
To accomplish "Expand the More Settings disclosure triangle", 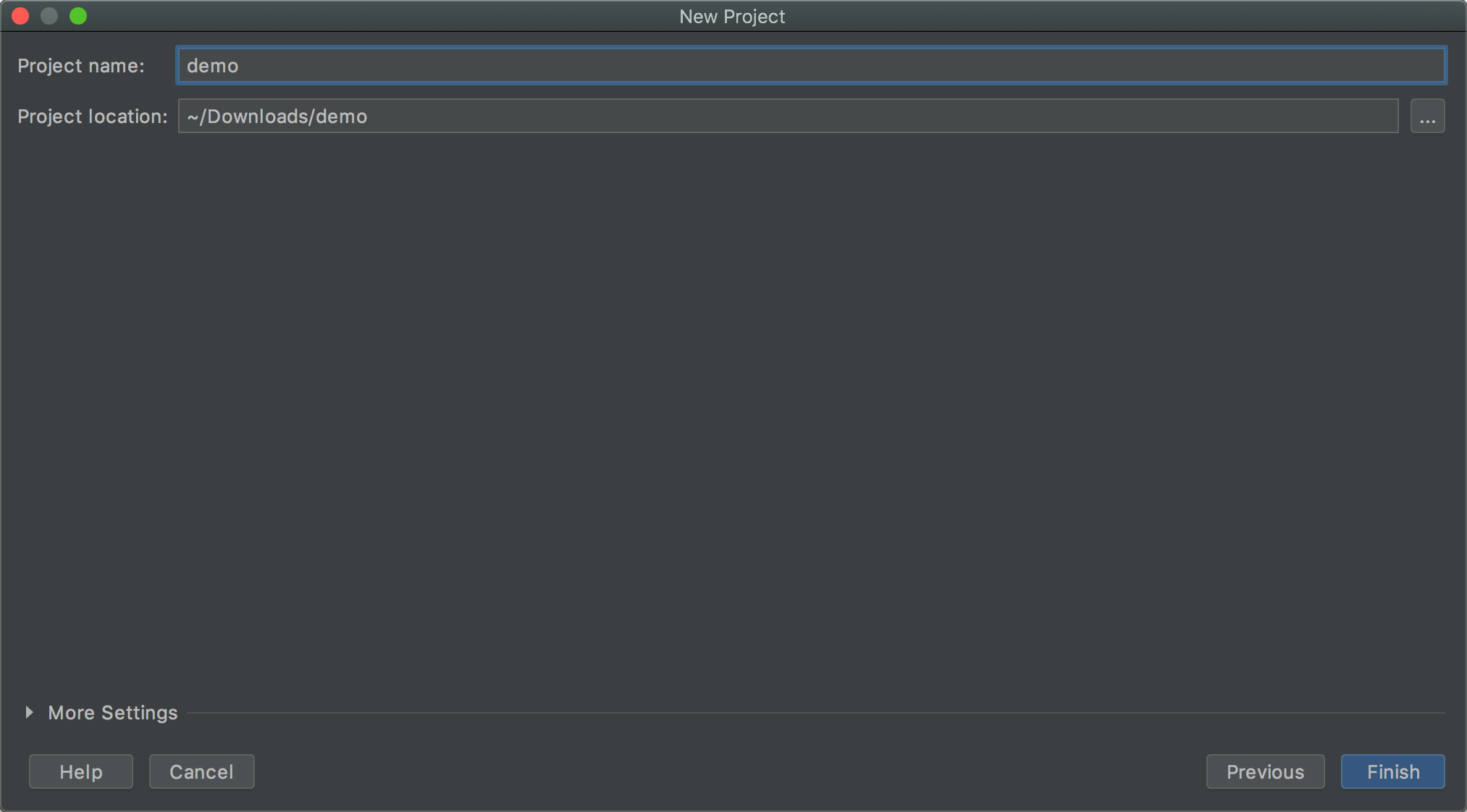I will click(x=29, y=713).
